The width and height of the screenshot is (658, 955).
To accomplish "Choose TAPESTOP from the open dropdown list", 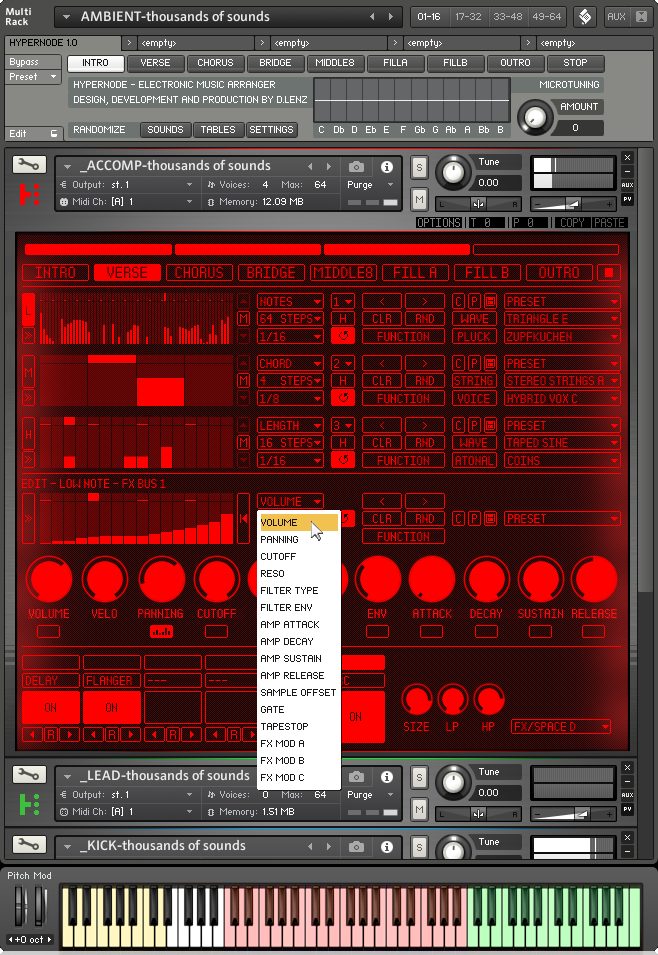I will [x=298, y=727].
